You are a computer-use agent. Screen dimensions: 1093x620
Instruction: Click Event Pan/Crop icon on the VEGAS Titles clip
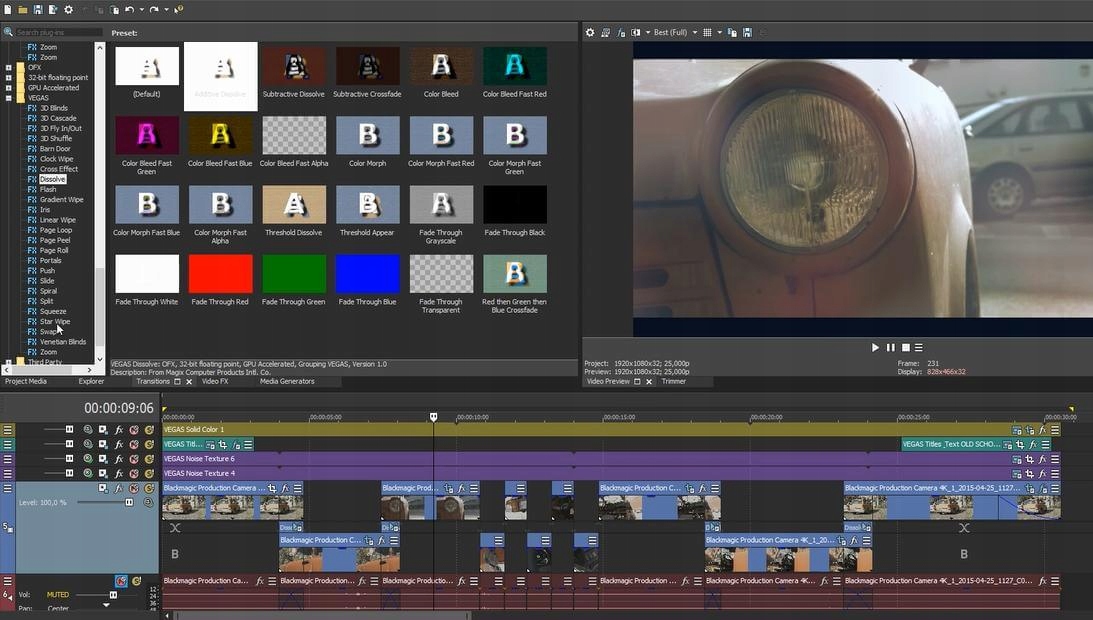point(223,445)
